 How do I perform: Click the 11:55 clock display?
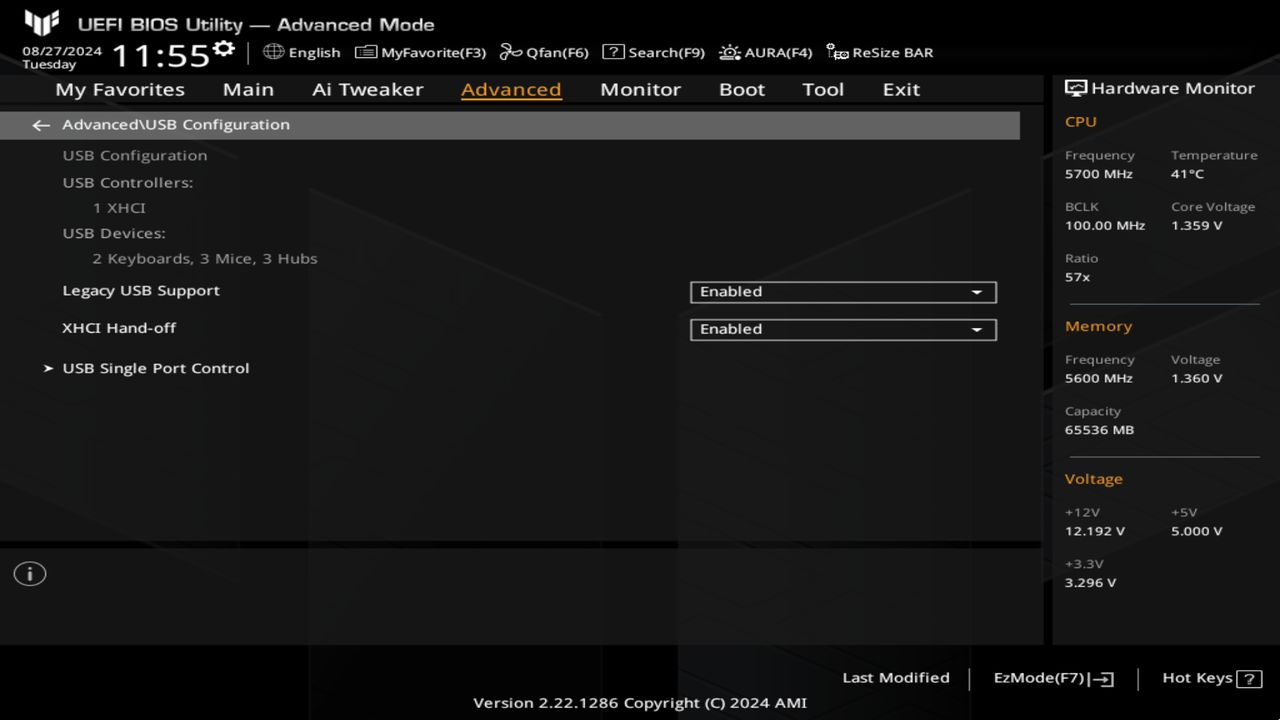(x=160, y=55)
